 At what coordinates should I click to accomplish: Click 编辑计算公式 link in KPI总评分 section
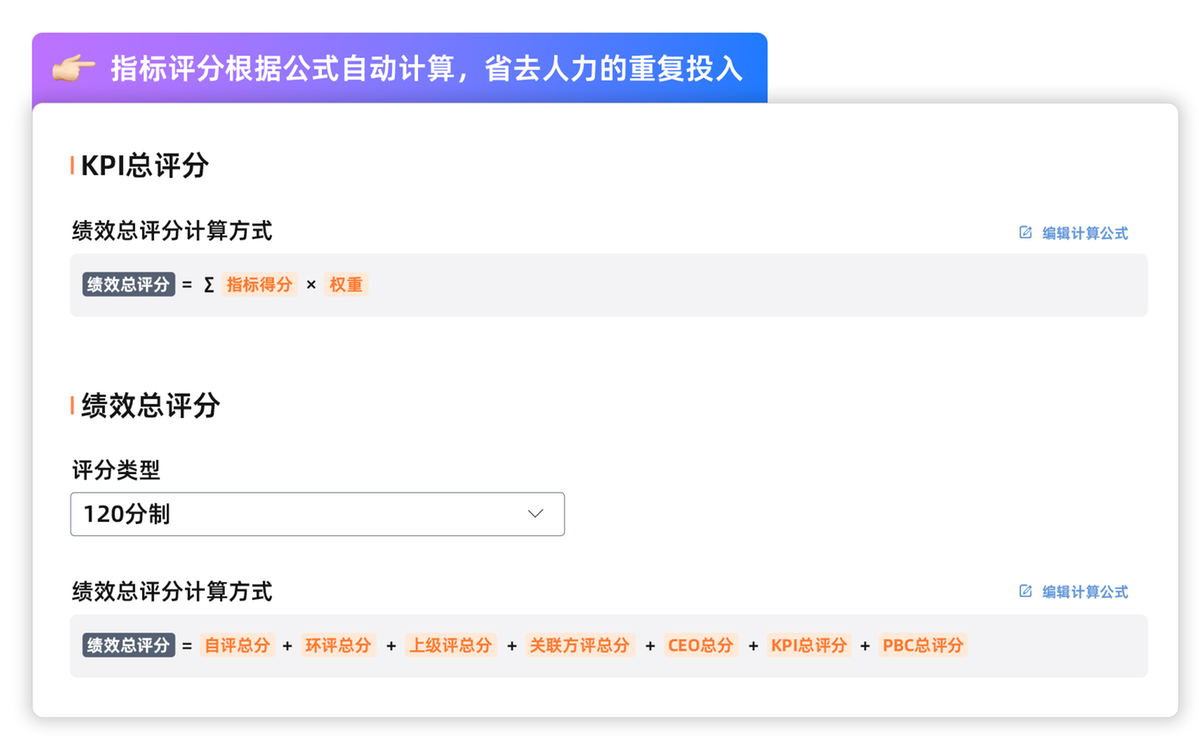click(x=1085, y=233)
